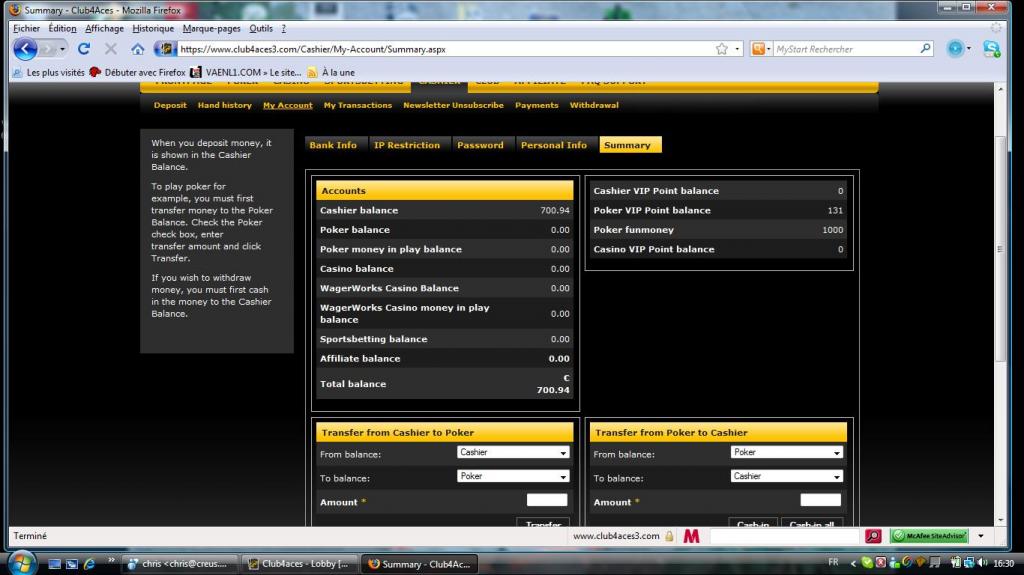
Task: Show hidden tray icons arrow
Action: pyautogui.click(x=853, y=563)
